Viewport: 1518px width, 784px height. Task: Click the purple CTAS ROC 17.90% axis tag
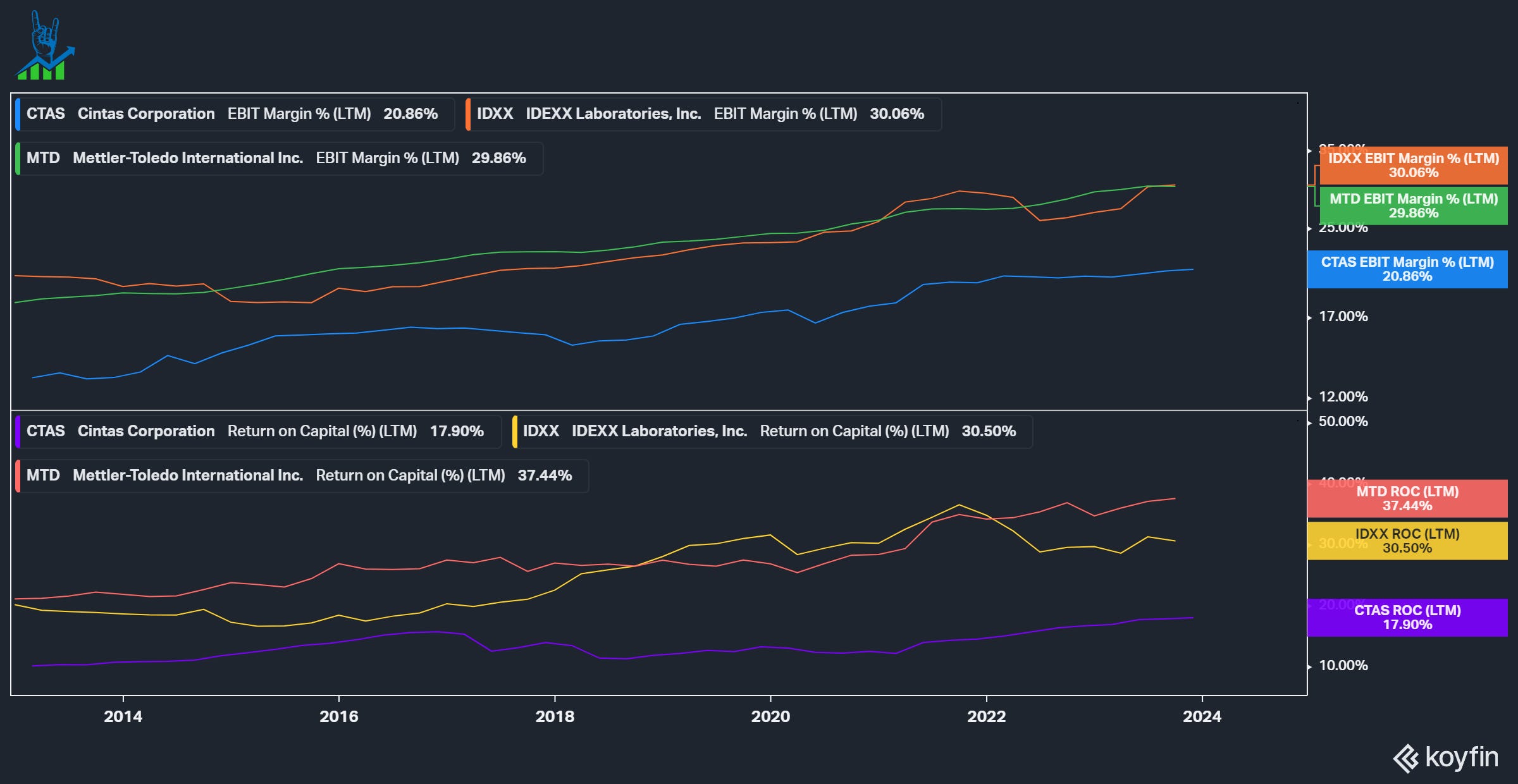(1407, 618)
